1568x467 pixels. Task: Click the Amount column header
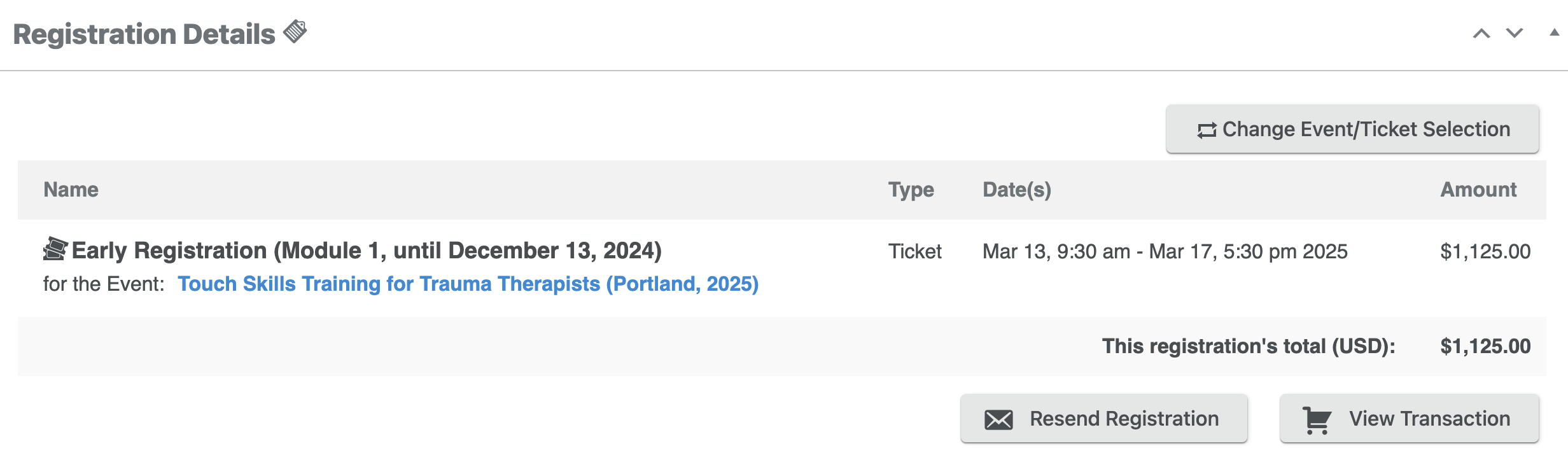click(1478, 190)
